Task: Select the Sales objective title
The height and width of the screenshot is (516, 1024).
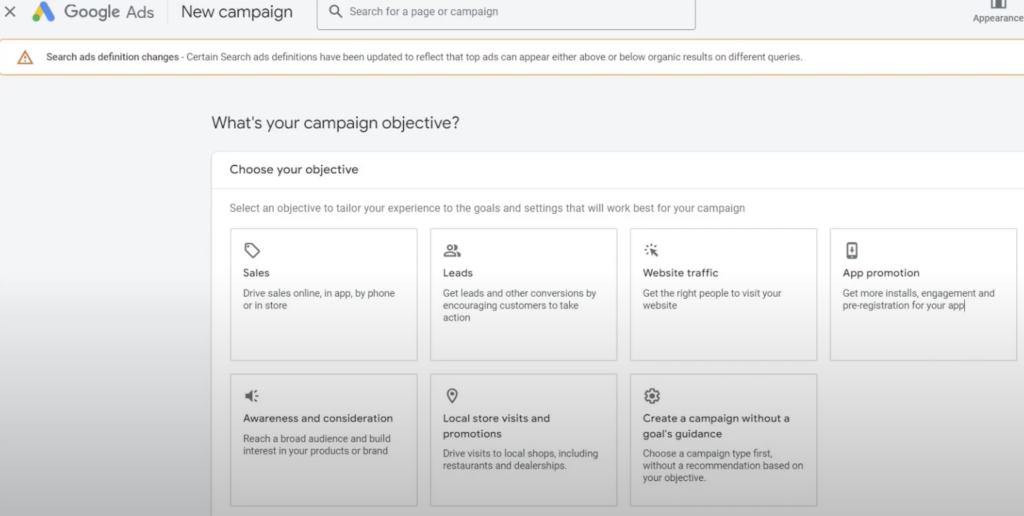Action: click(256, 273)
